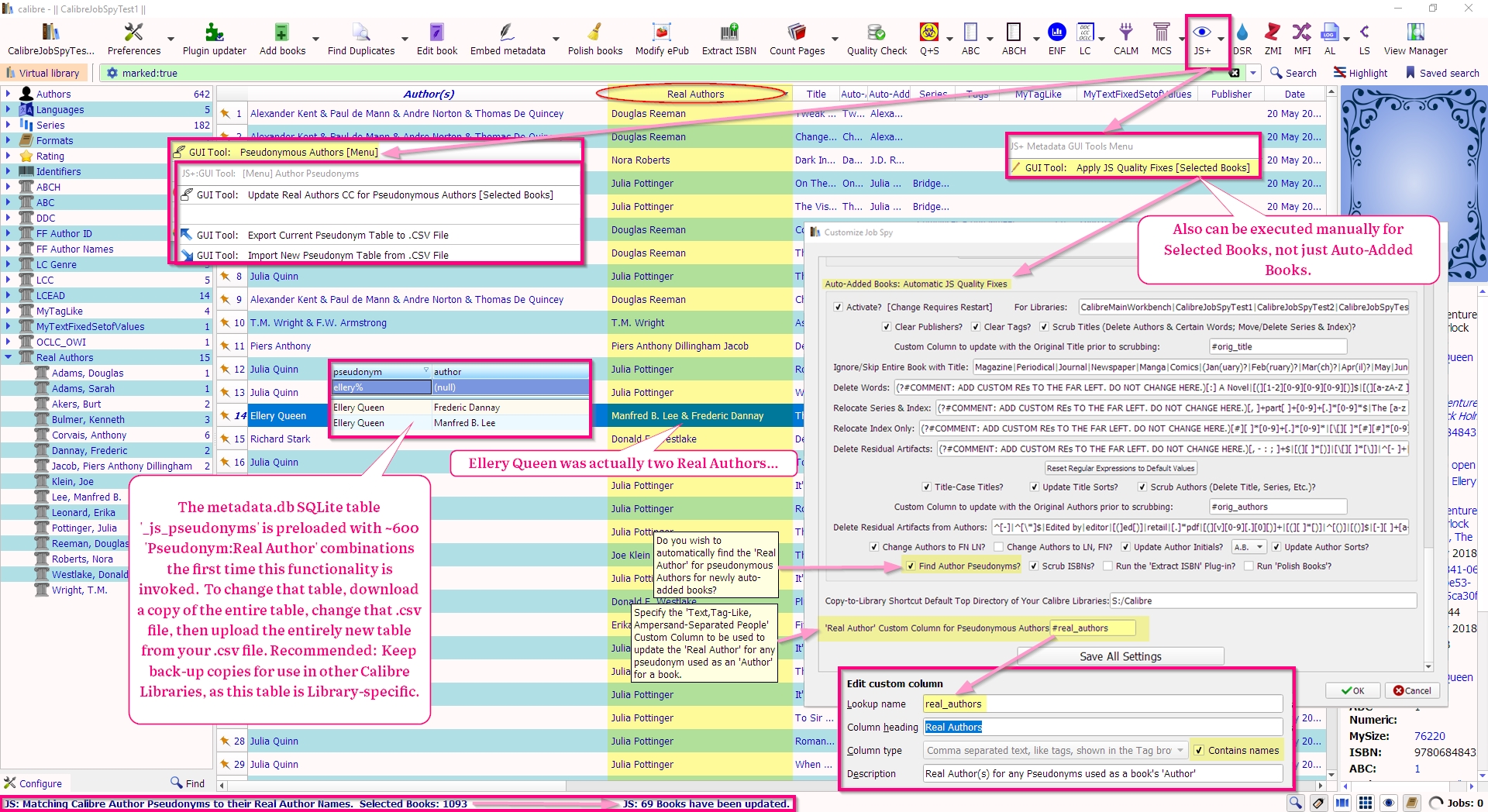Open the JS+ dropdown arrow

point(1221,39)
